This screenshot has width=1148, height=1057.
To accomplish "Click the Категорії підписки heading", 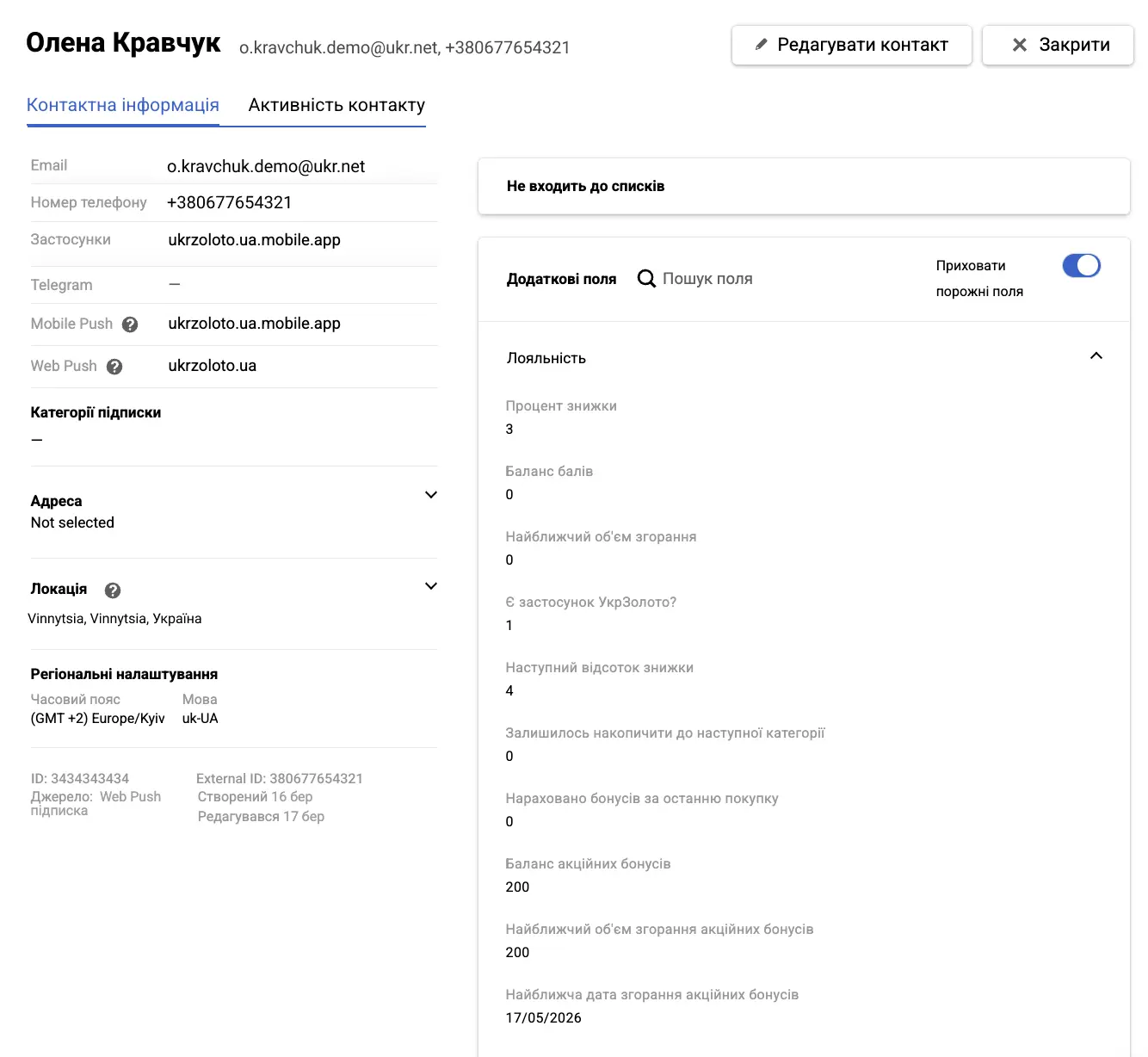I will point(96,412).
